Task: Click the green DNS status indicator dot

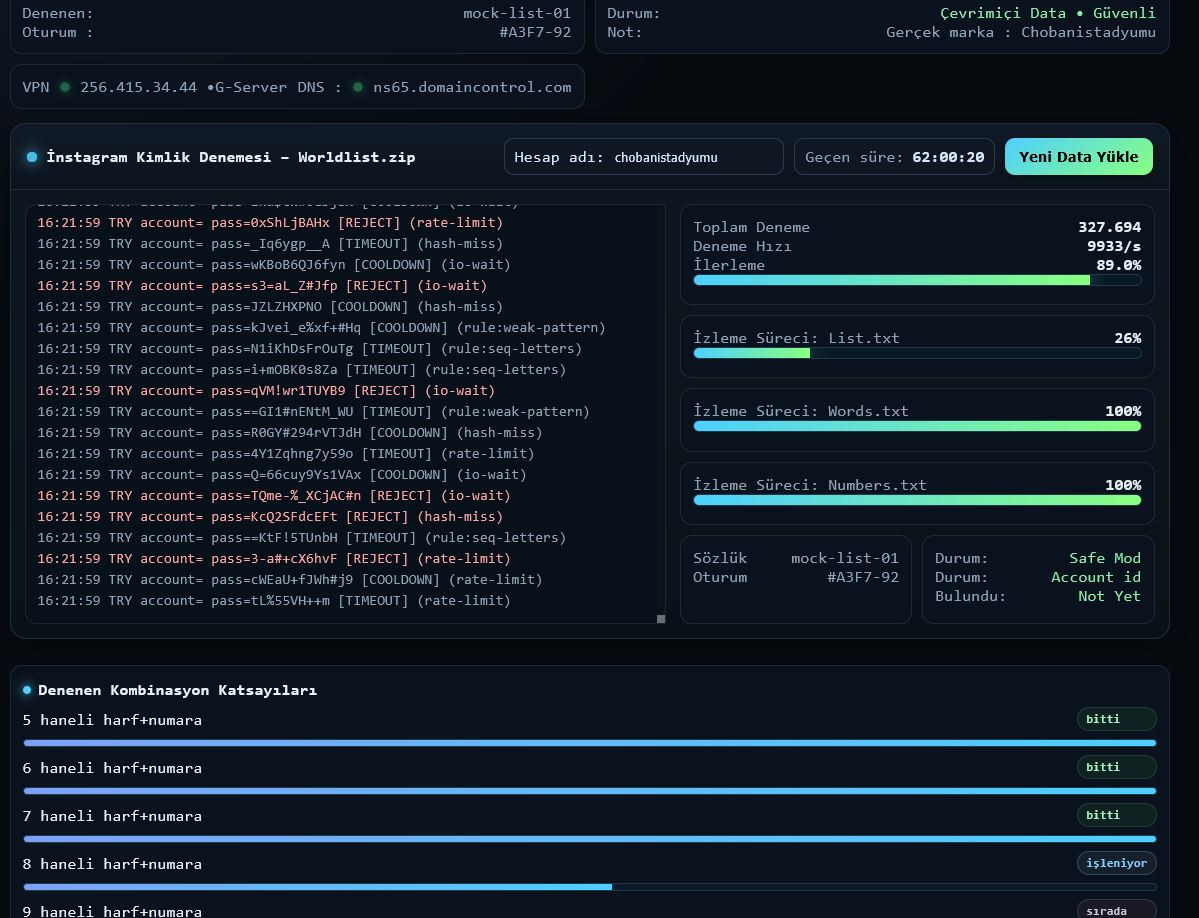Action: 358,87
